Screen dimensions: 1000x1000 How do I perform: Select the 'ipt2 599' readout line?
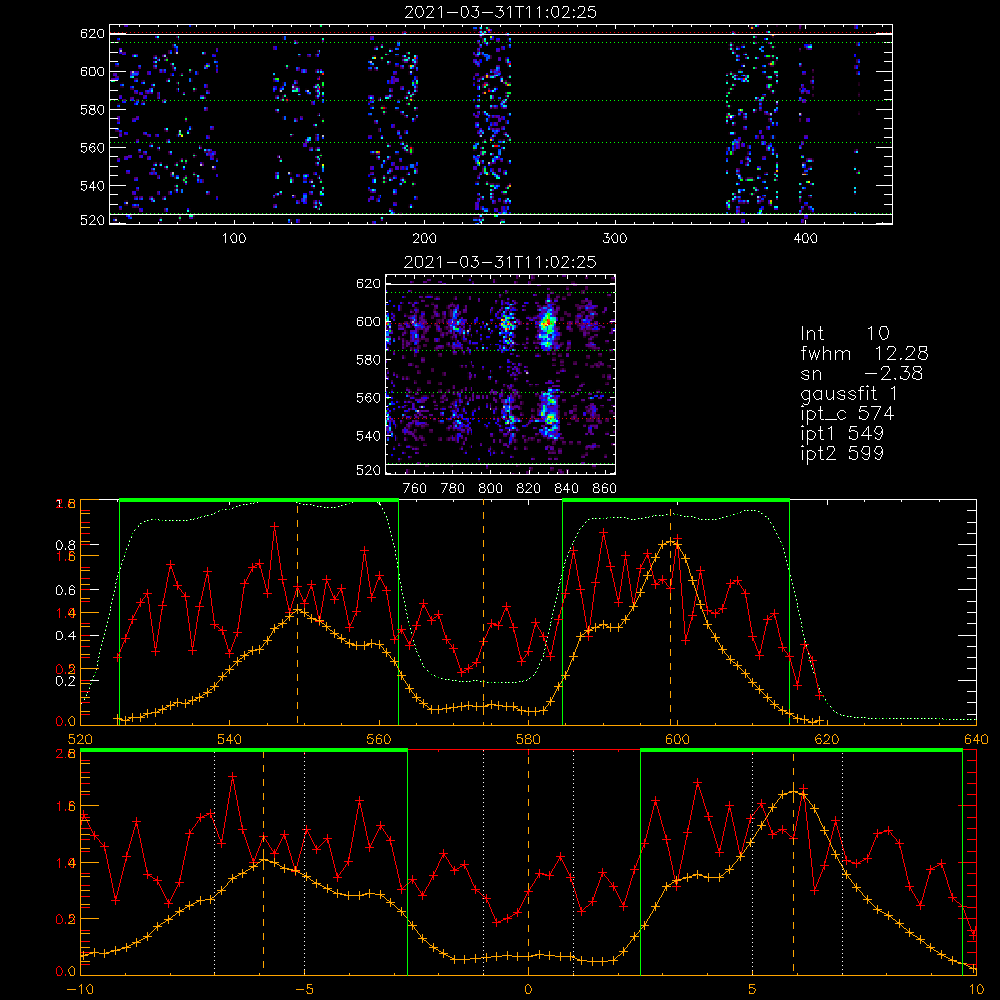(x=842, y=453)
